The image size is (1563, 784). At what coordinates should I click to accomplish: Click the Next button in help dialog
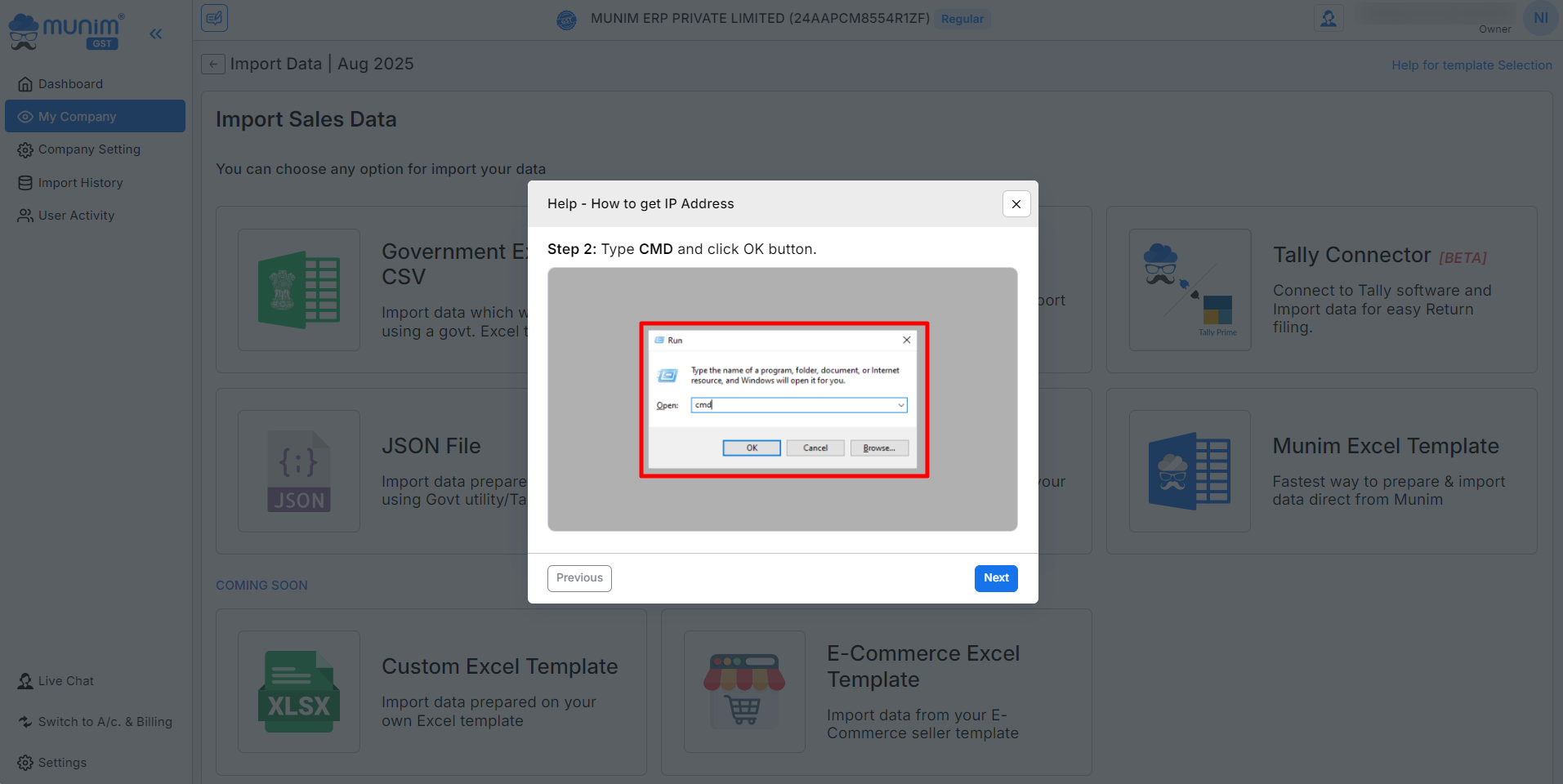pyautogui.click(x=995, y=578)
